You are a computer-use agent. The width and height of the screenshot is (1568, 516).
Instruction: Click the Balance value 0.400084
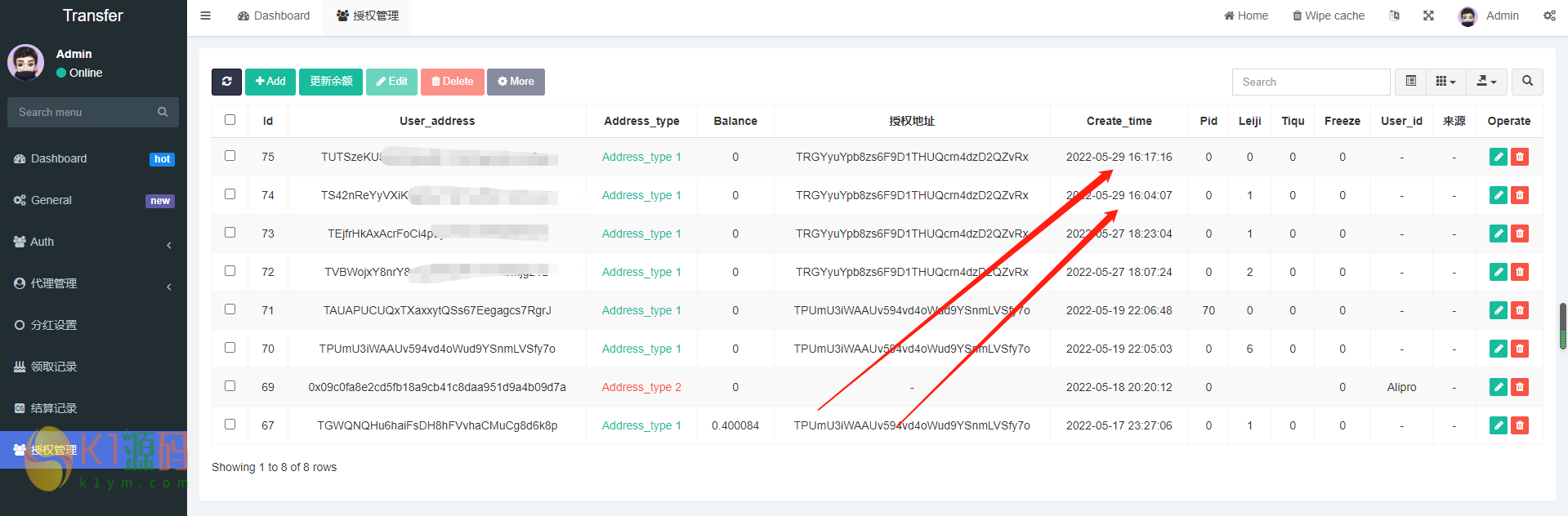[x=735, y=425]
